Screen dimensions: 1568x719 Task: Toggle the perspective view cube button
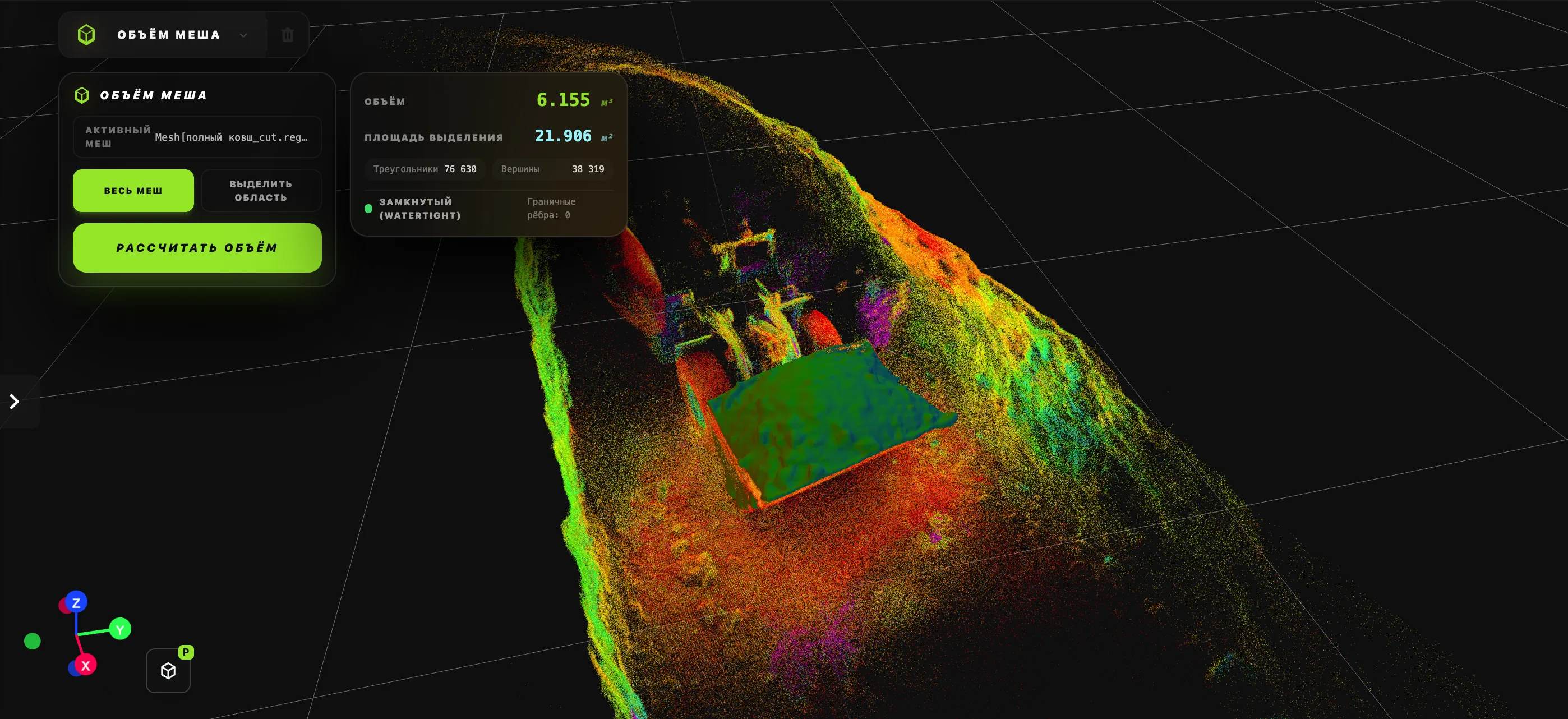click(x=168, y=670)
